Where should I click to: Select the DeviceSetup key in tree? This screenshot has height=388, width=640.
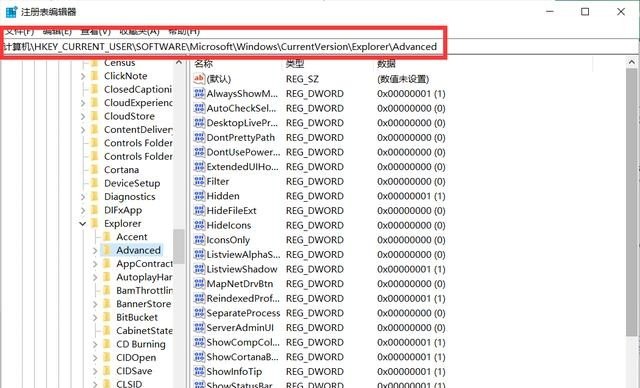pyautogui.click(x=132, y=183)
